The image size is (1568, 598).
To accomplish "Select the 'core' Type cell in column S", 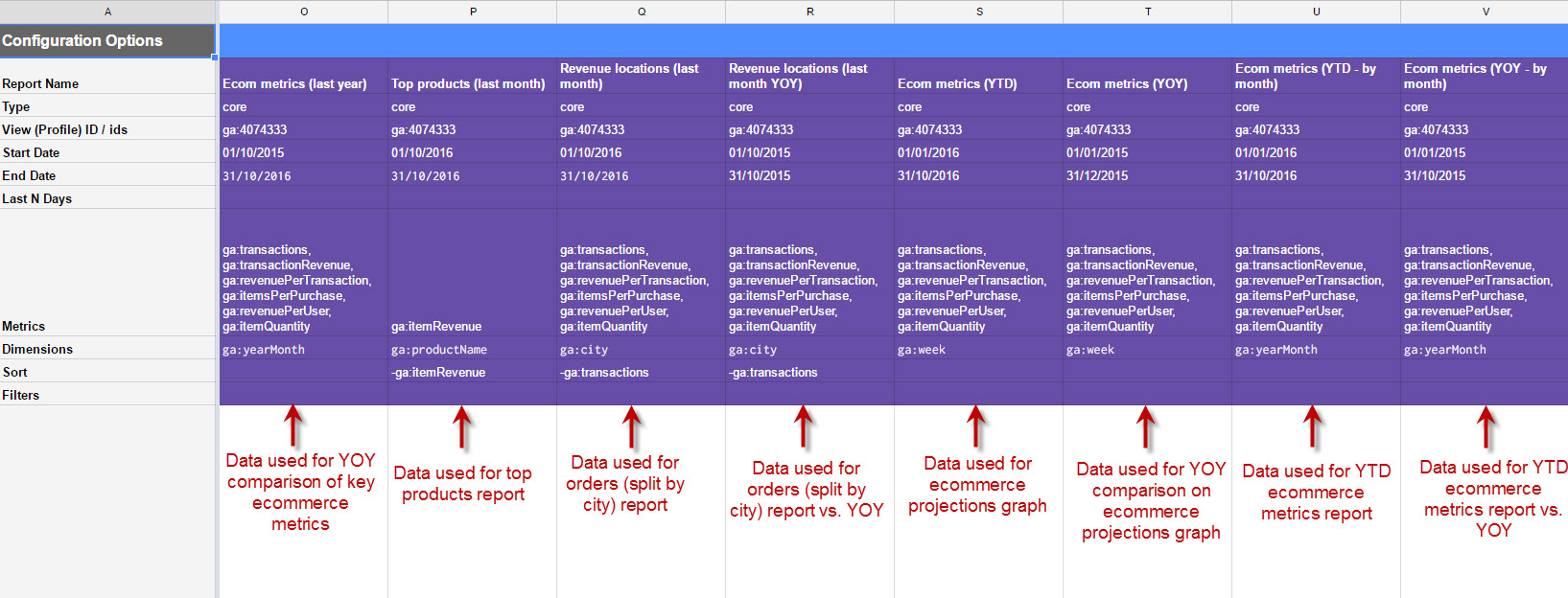I will tap(979, 106).
